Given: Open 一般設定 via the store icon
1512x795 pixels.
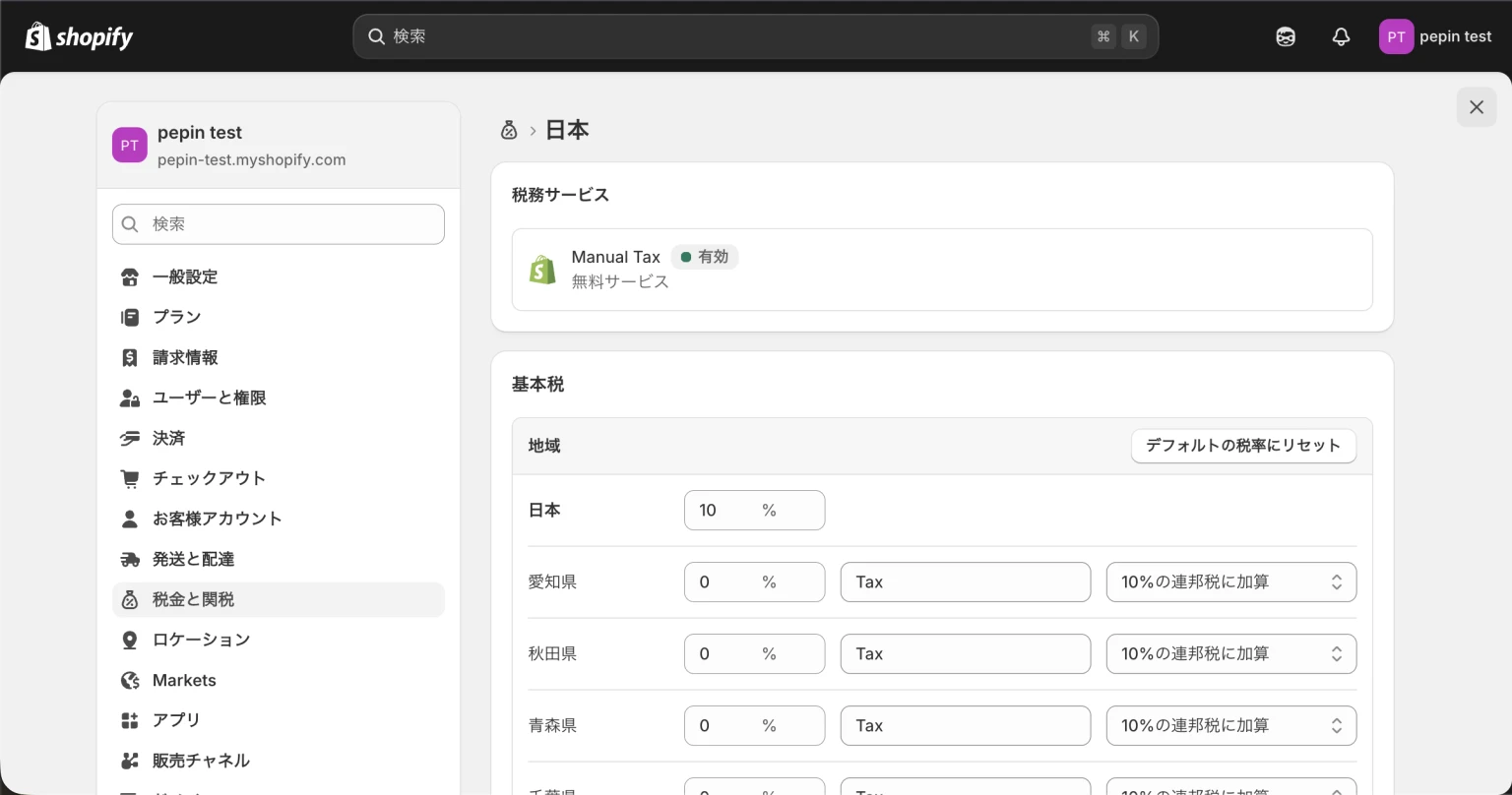Looking at the screenshot, I should (129, 276).
